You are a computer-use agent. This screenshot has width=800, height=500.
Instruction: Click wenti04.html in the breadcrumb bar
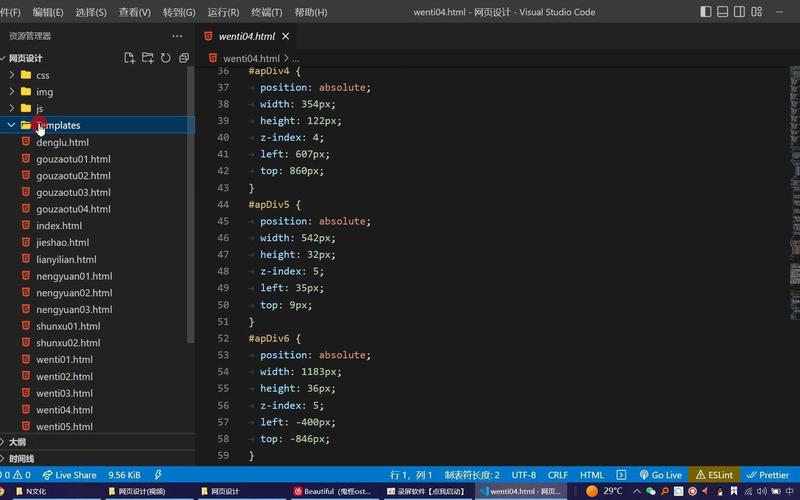[x=251, y=58]
